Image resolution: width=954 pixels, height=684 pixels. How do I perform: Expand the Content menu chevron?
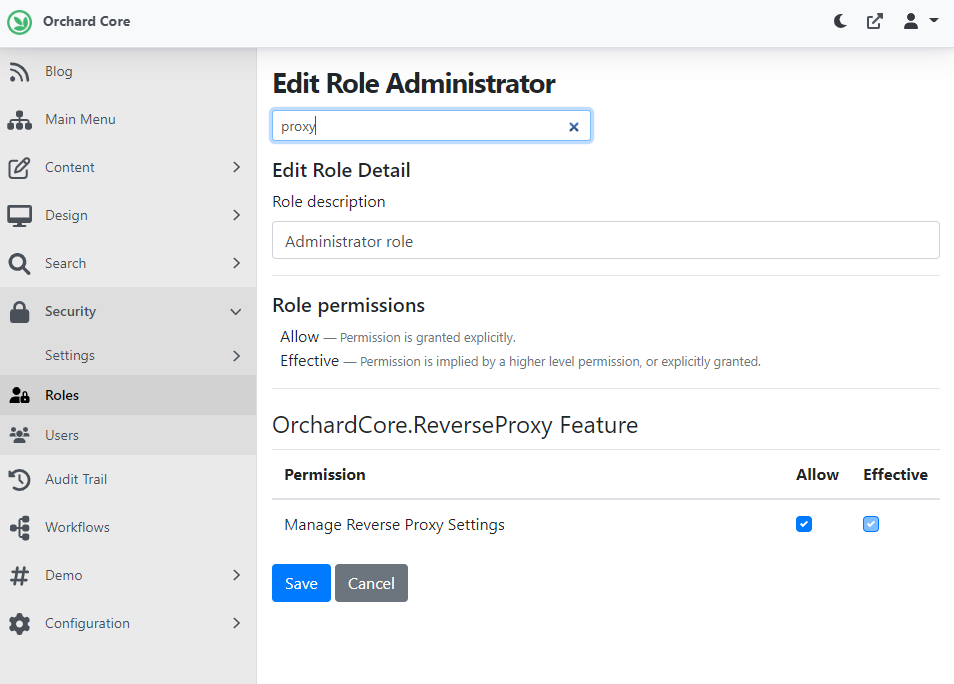point(237,167)
